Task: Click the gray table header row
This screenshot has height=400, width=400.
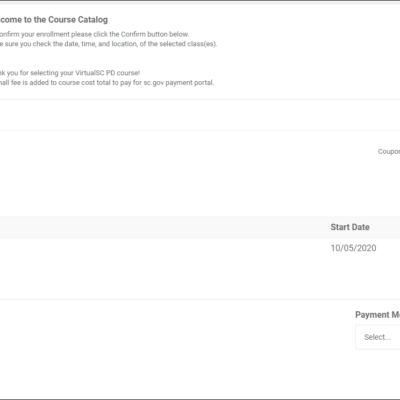Action: (x=200, y=227)
